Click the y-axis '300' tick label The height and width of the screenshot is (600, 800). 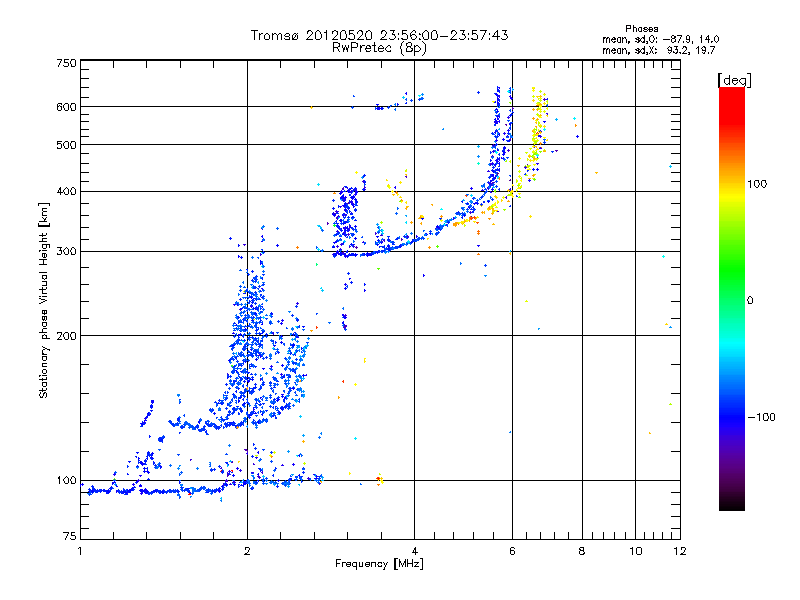(x=67, y=252)
